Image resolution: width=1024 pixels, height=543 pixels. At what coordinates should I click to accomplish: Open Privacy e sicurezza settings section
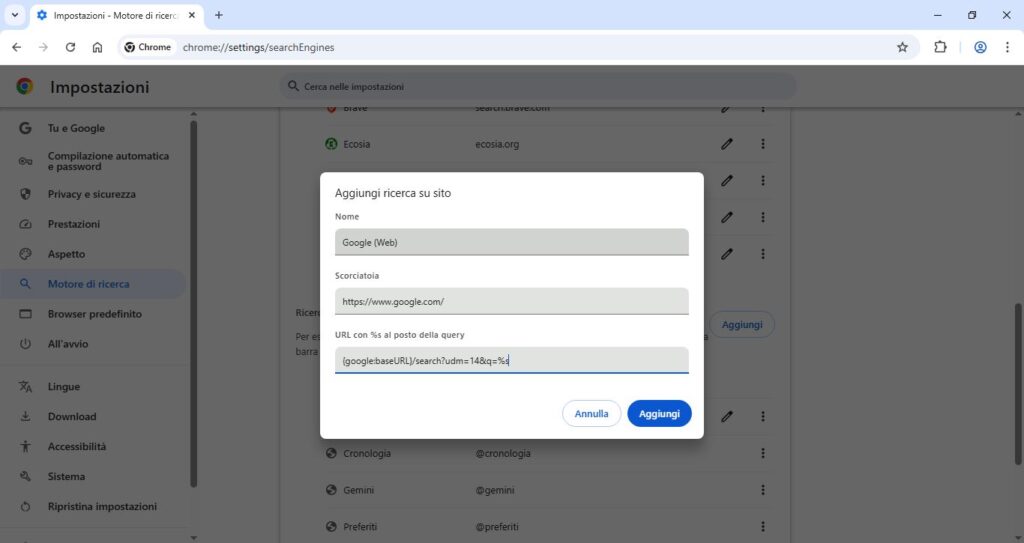coord(91,194)
